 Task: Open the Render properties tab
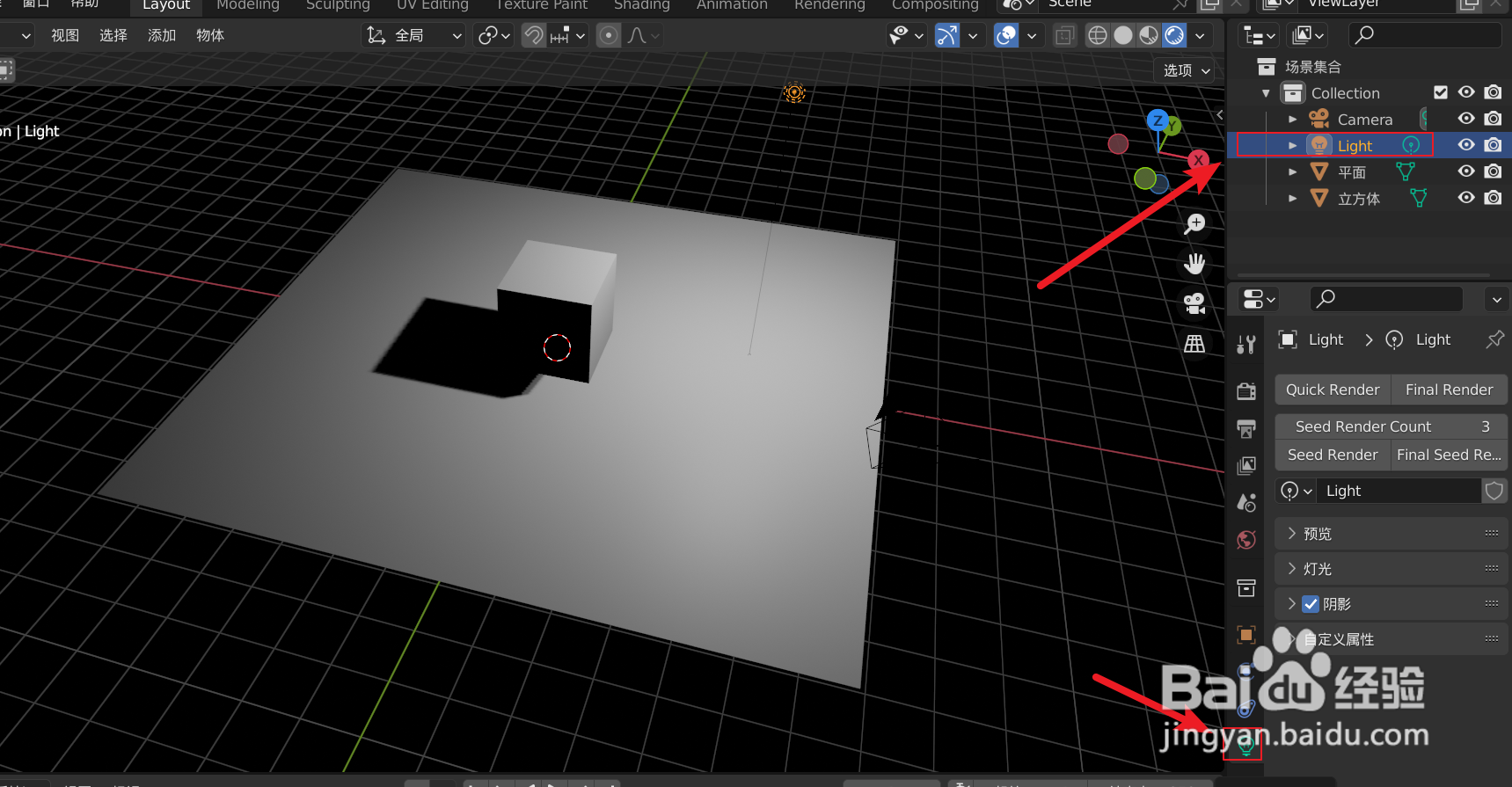pyautogui.click(x=1246, y=391)
